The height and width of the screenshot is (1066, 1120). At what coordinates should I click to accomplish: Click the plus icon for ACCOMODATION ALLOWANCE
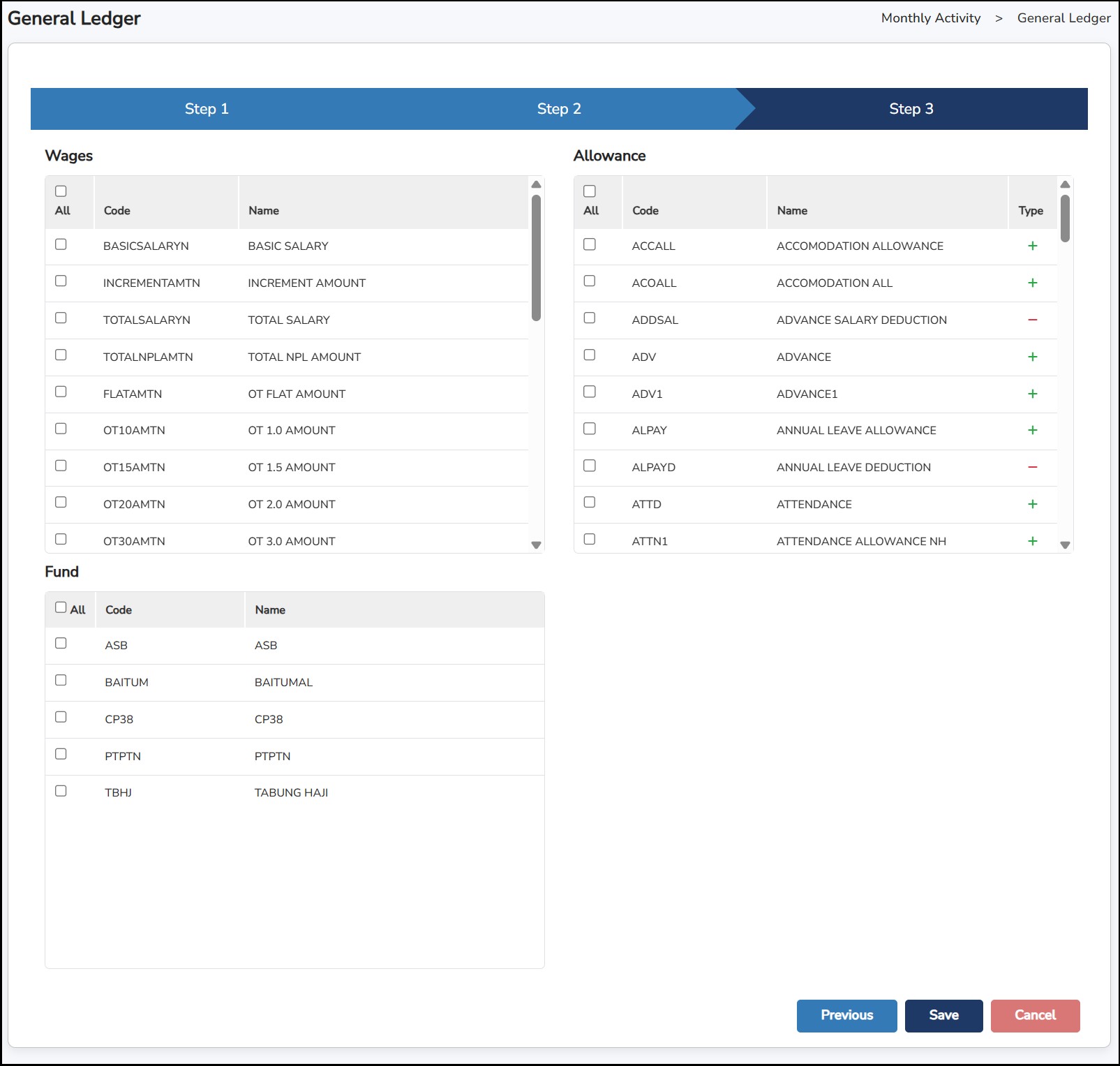click(x=1032, y=246)
